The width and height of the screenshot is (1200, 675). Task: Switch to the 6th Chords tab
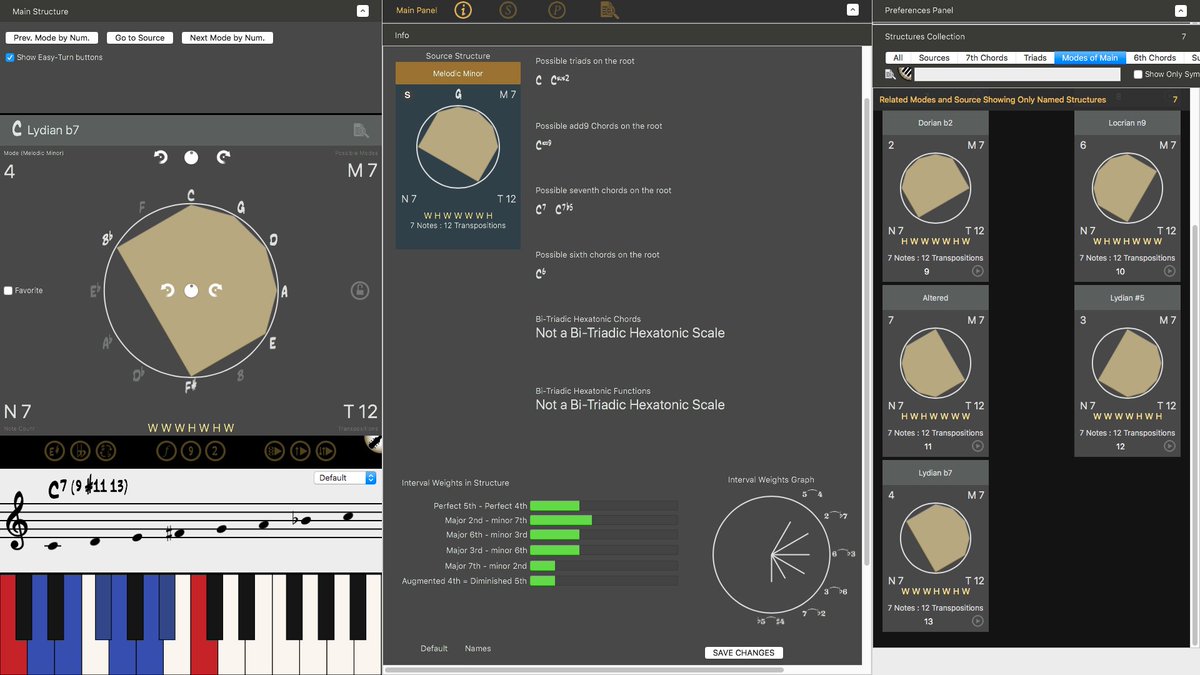click(x=1155, y=58)
